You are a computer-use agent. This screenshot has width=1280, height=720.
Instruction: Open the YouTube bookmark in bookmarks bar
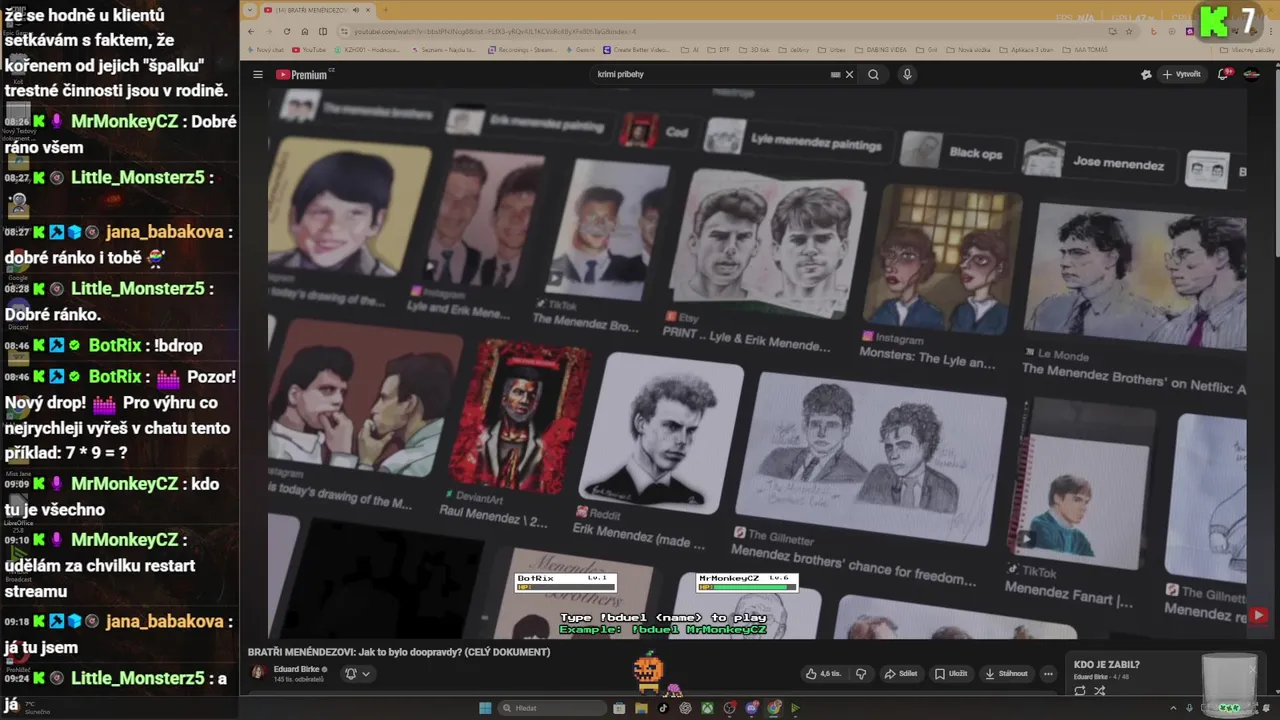(x=309, y=49)
